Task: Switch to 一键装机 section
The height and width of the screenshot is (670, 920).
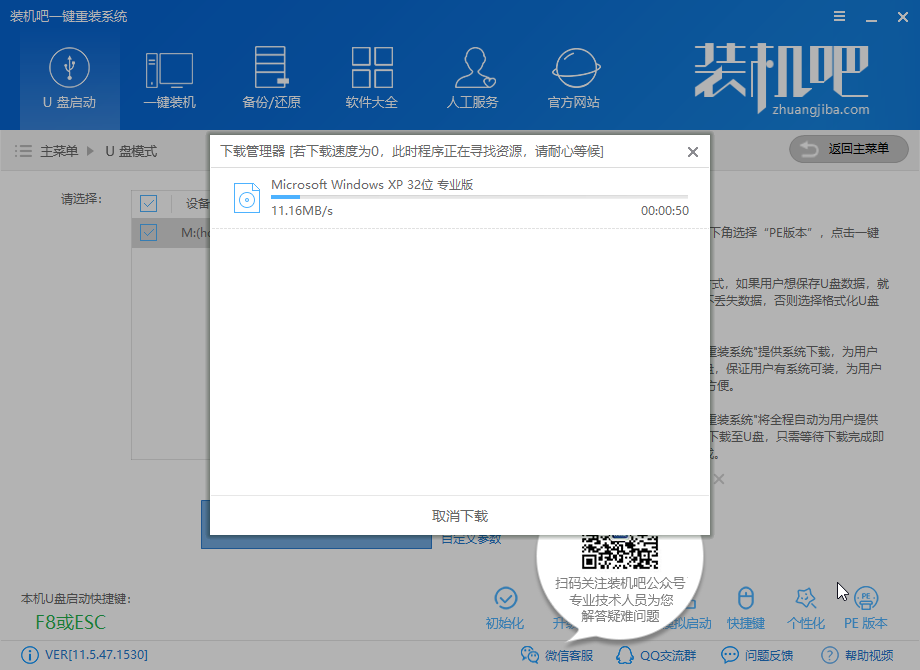Action: coord(169,78)
